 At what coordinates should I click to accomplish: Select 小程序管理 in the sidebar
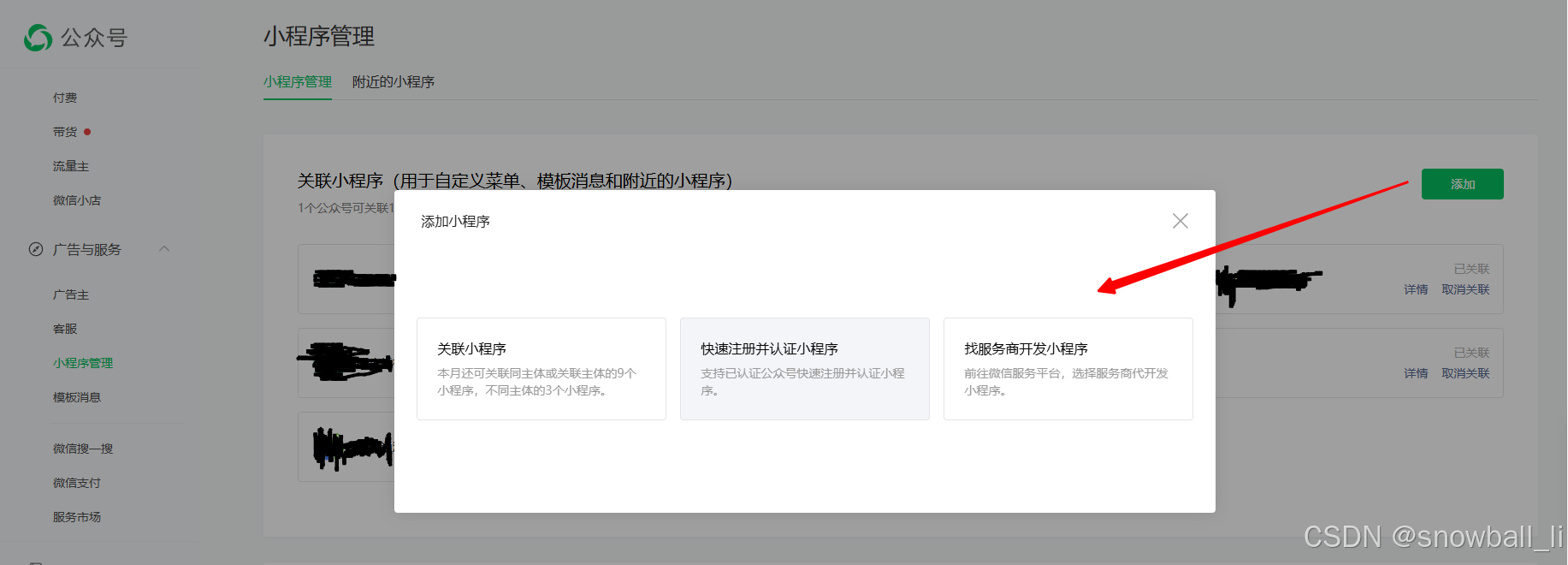(x=83, y=363)
